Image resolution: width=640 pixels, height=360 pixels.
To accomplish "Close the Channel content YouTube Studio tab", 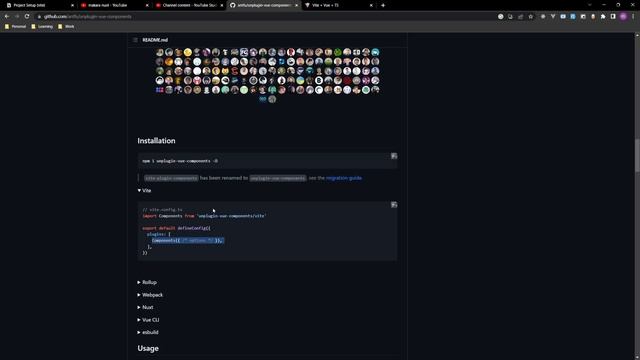I will pos(222,5).
